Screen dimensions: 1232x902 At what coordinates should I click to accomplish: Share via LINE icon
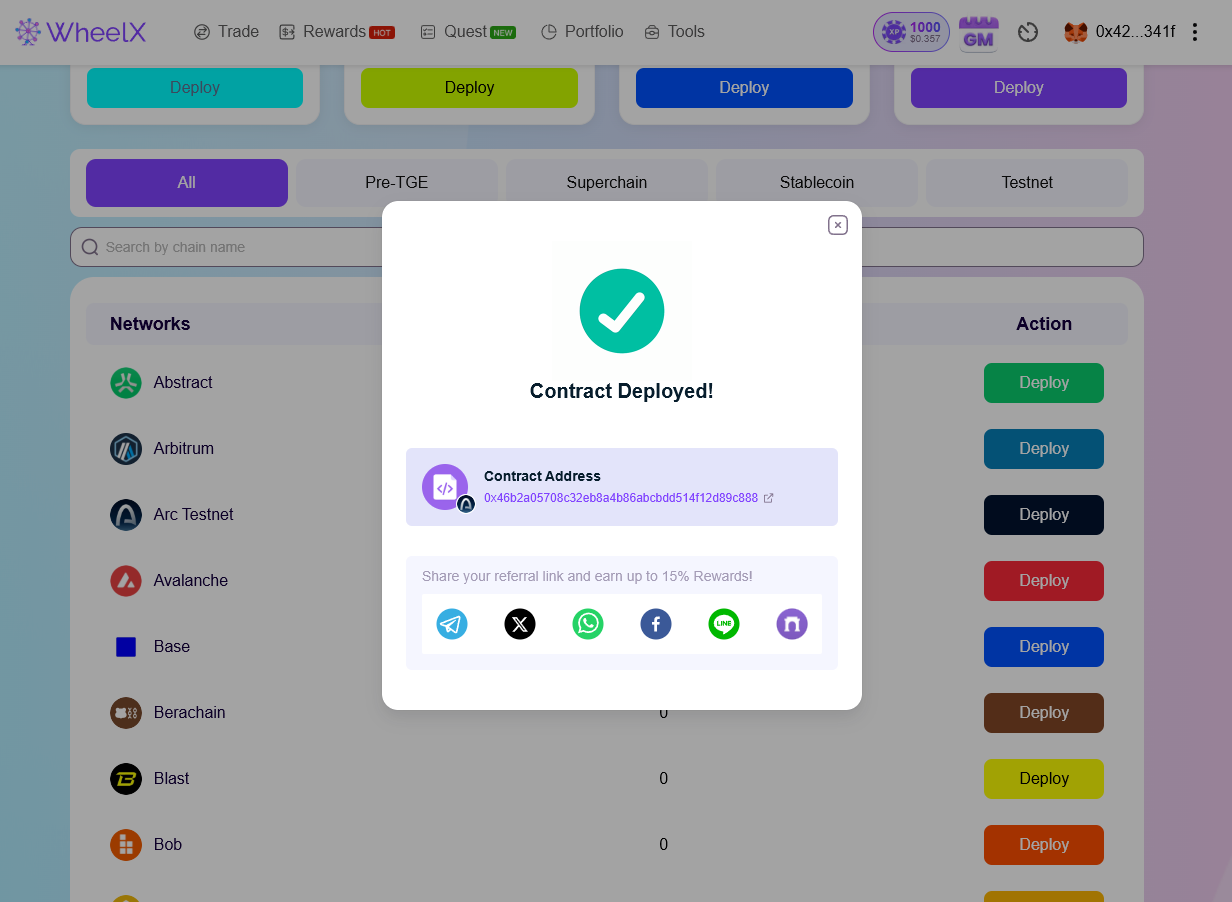[x=724, y=624]
